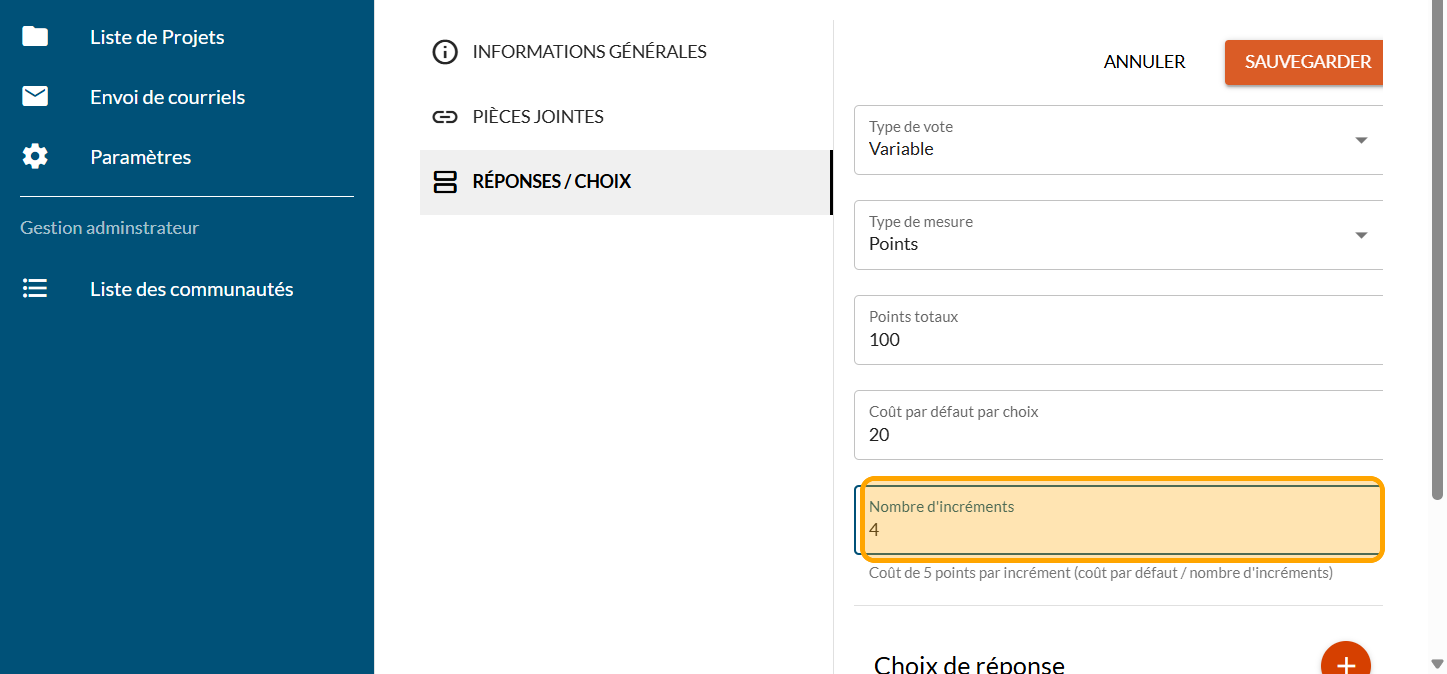Click the Points totaux input field
This screenshot has height=674, width=1447.
[1118, 340]
